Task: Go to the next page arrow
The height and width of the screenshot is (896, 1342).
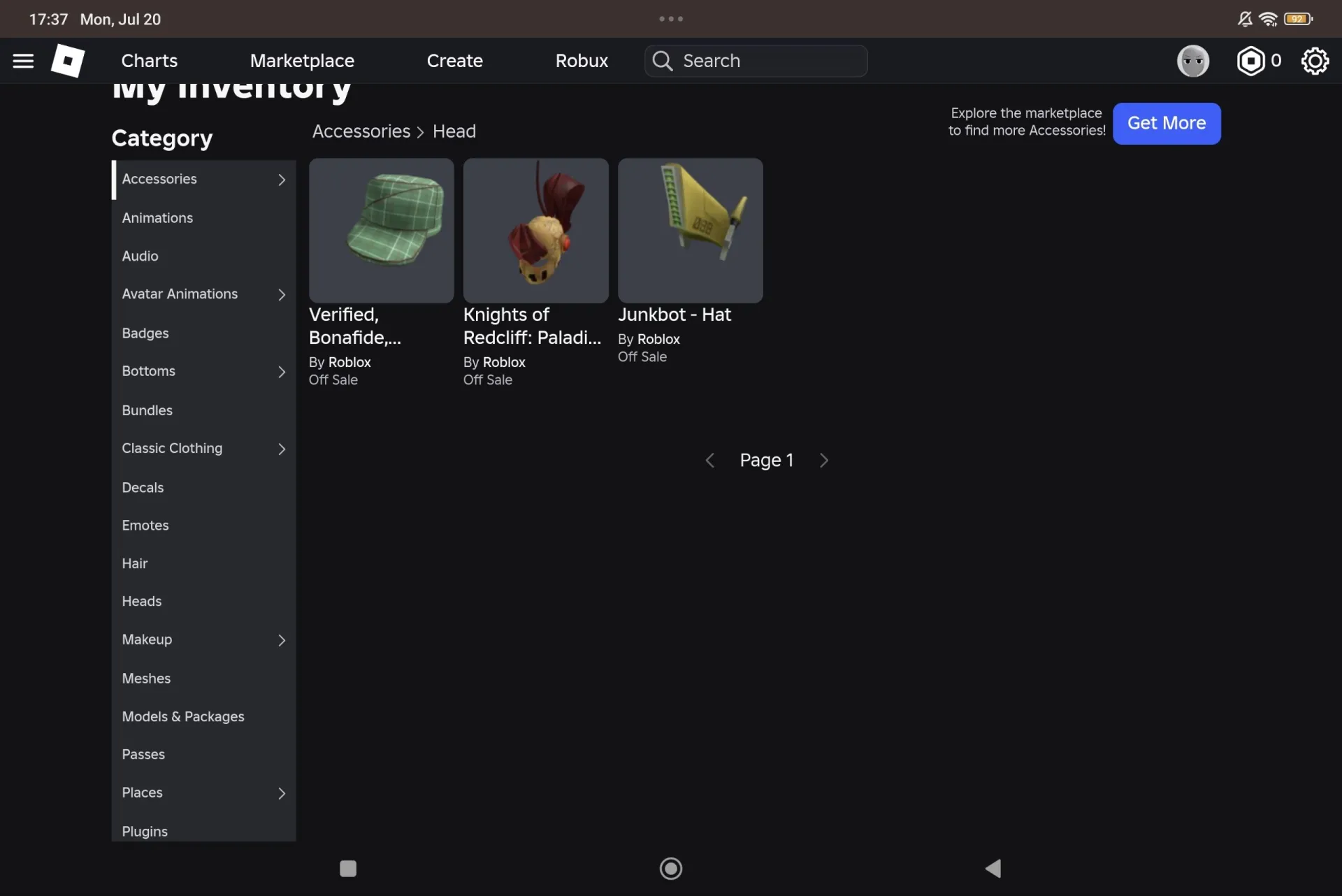Action: 823,460
